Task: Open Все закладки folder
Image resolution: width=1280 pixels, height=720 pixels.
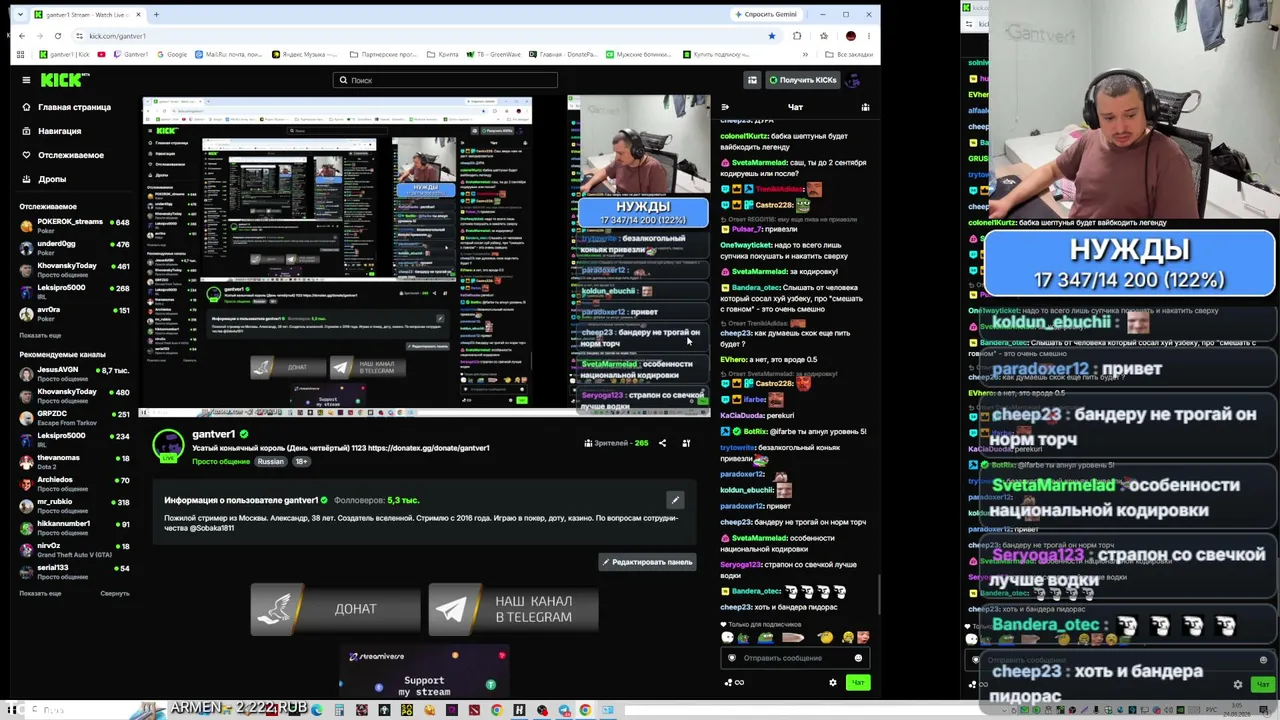Action: point(850,54)
